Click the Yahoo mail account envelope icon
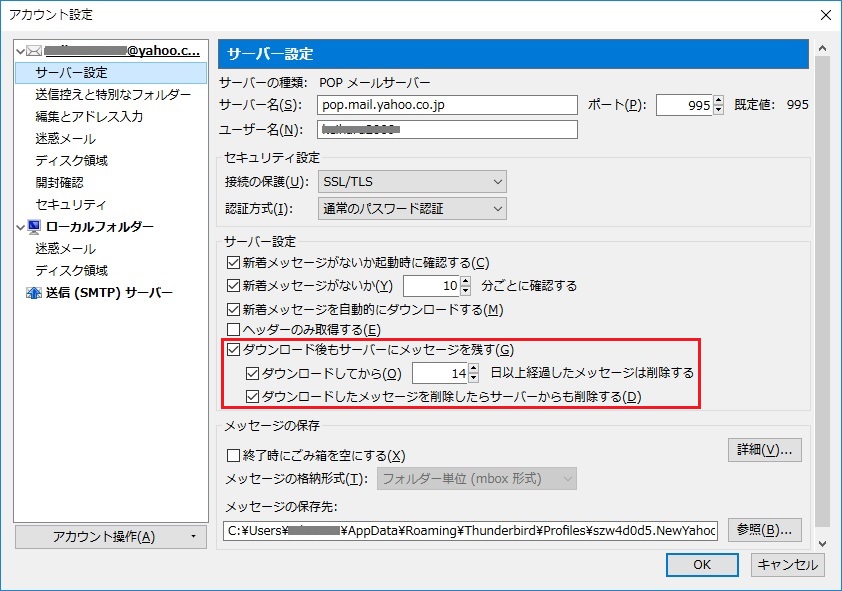The image size is (842, 591). tap(34, 50)
